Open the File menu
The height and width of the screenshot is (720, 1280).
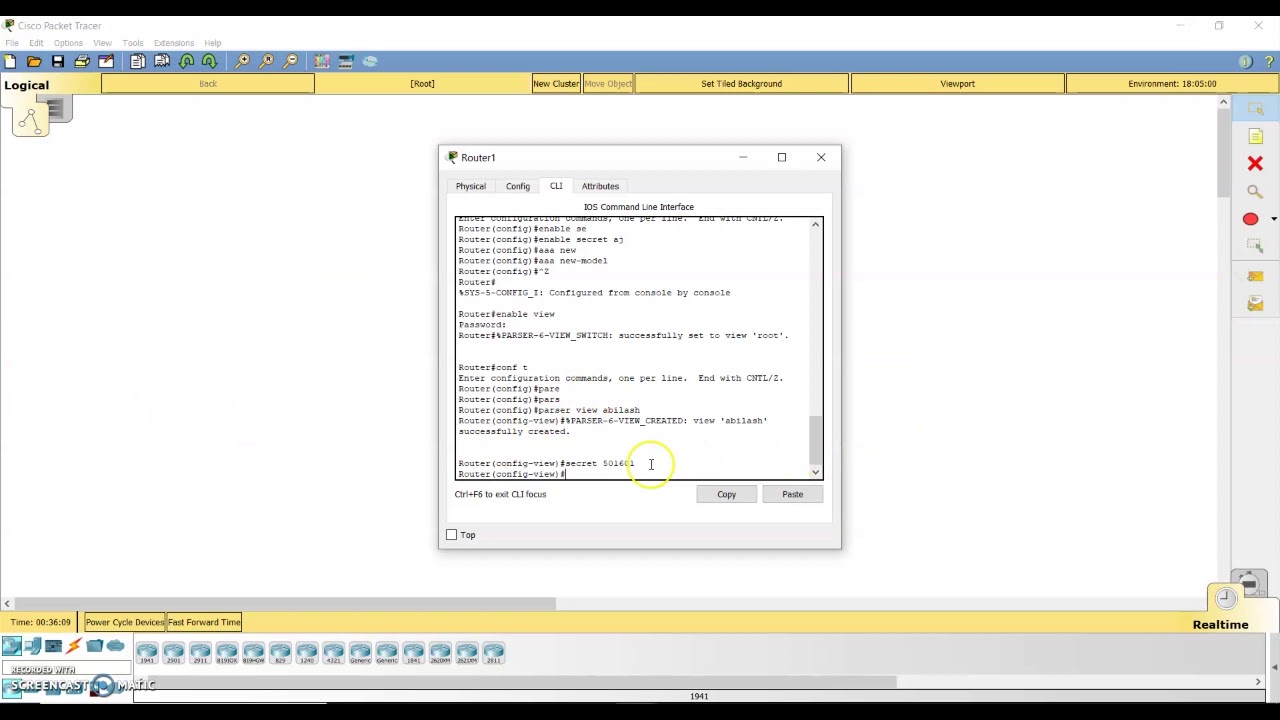pyautogui.click(x=12, y=43)
